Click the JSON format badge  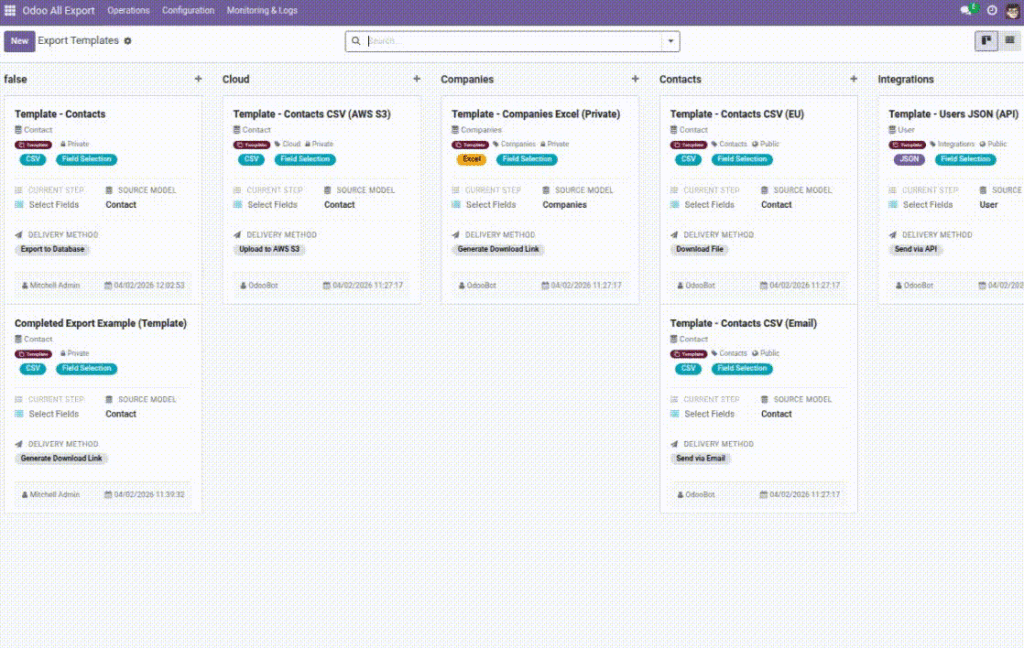[x=909, y=159]
